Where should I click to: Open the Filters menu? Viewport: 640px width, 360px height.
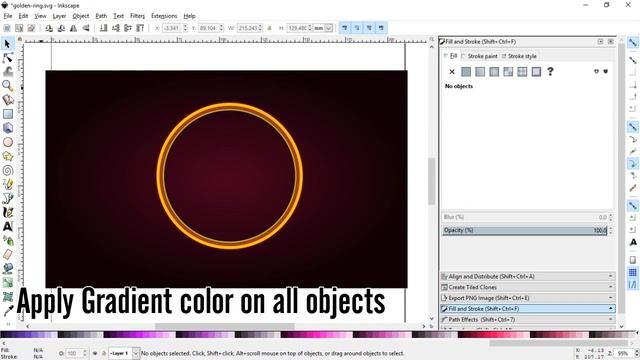[x=137, y=16]
